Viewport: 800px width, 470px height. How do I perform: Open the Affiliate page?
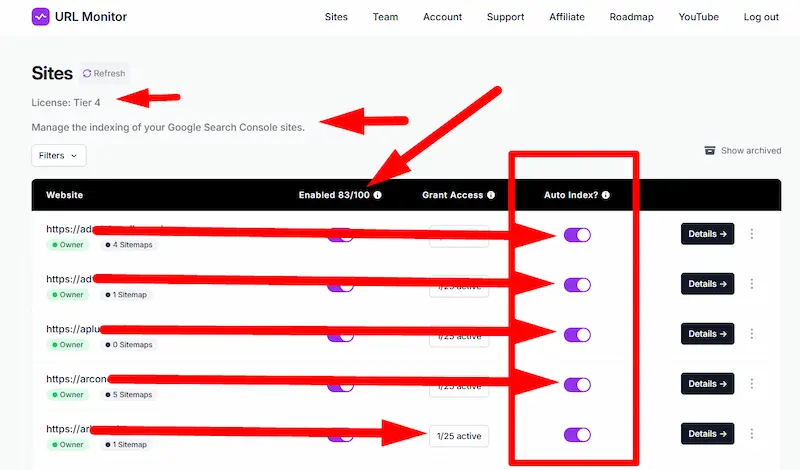(567, 17)
